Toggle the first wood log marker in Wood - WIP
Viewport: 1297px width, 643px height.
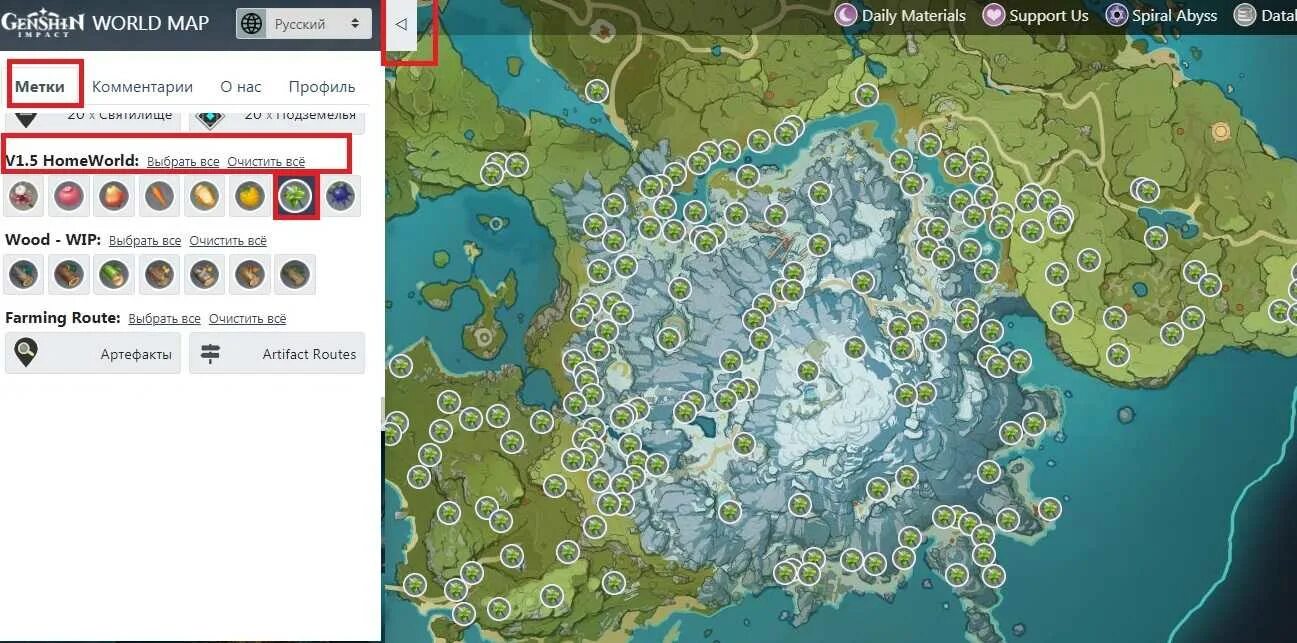24,274
